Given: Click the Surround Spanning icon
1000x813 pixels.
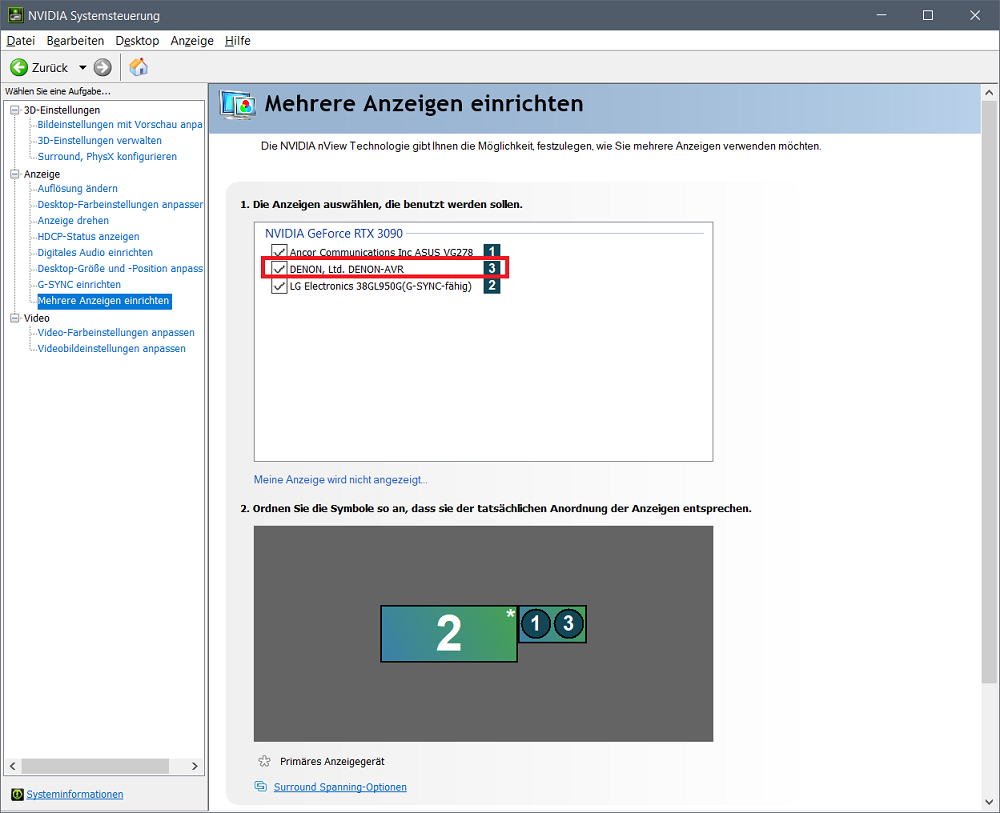Looking at the screenshot, I should [x=260, y=786].
